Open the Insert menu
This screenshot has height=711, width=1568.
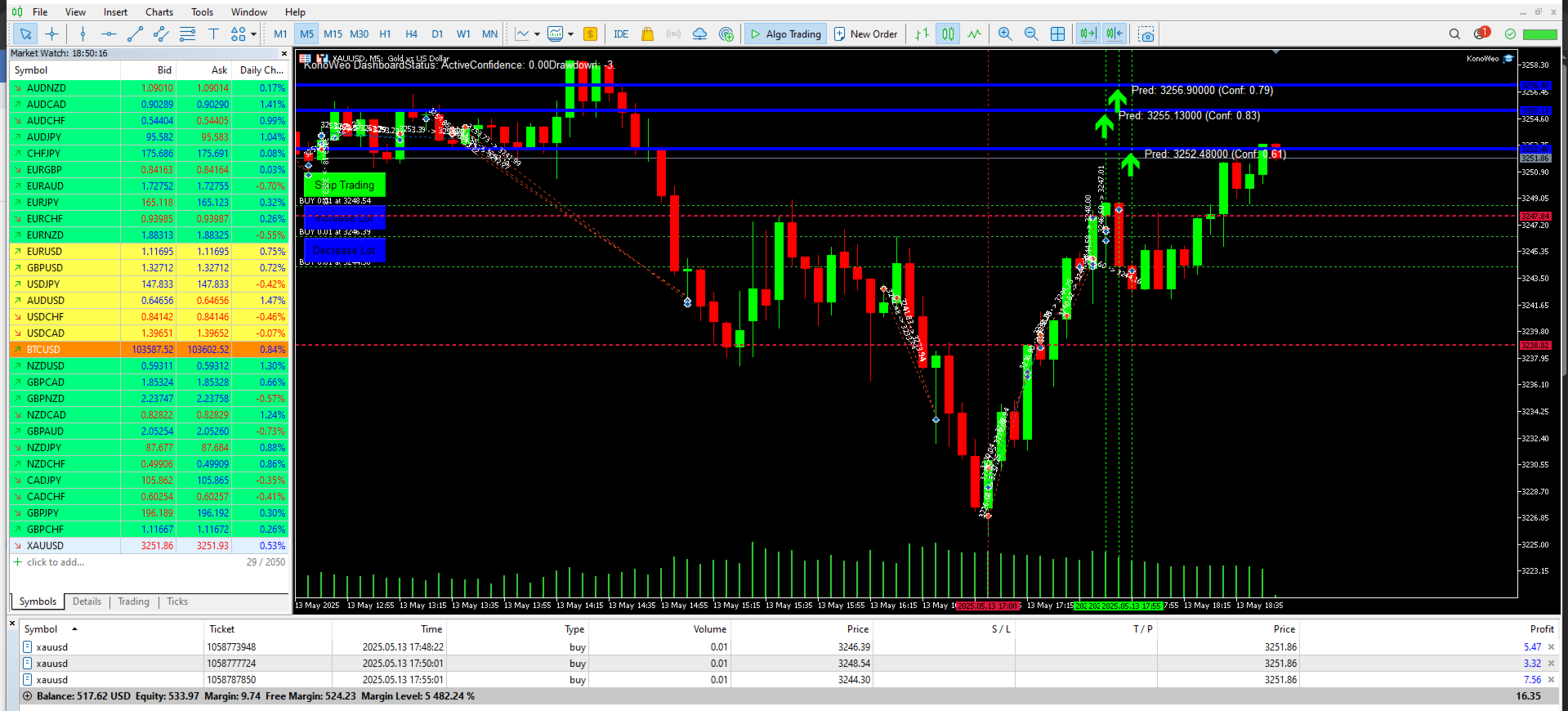[x=115, y=12]
